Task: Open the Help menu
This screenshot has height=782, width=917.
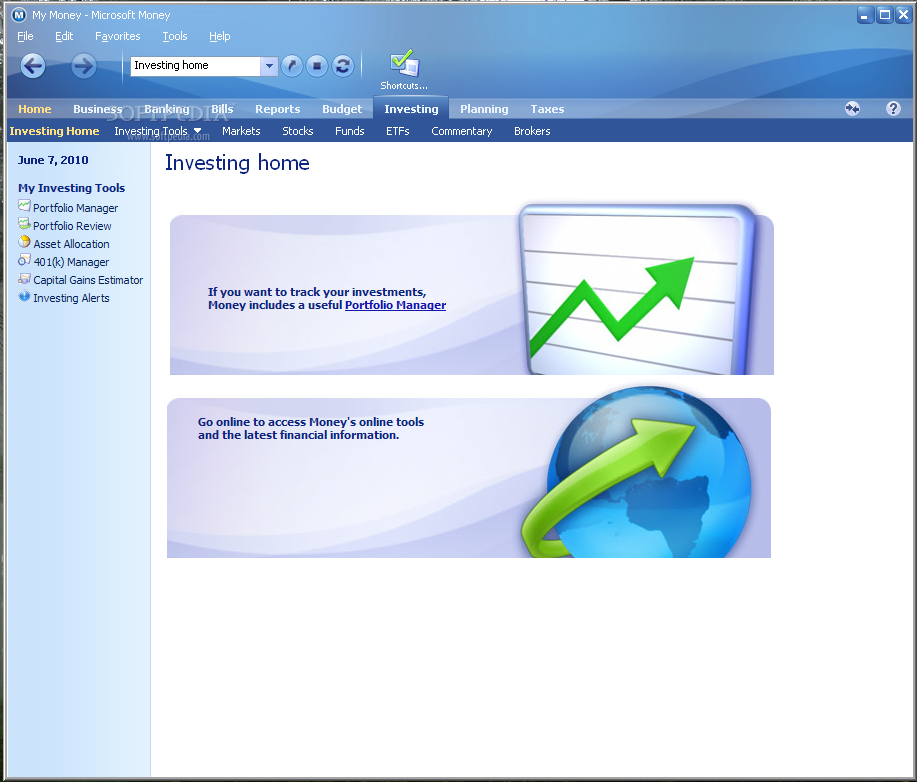Action: [x=220, y=36]
